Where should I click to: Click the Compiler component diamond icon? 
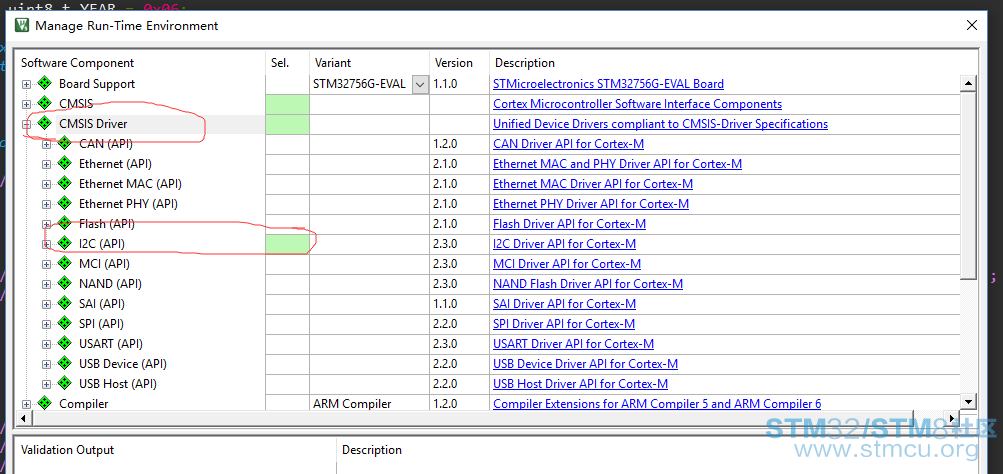(x=44, y=403)
